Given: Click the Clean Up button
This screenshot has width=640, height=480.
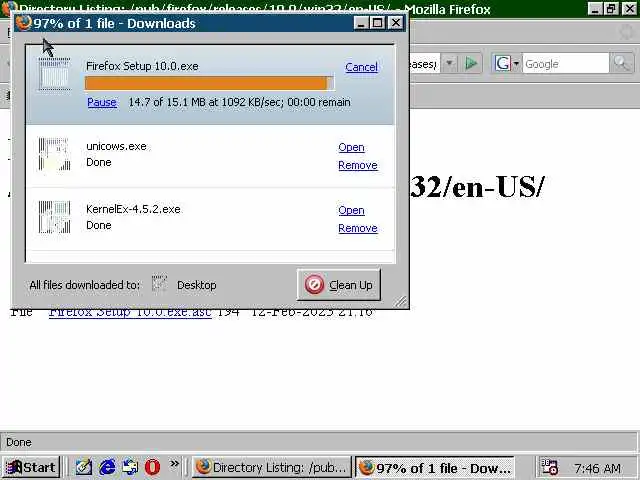Looking at the screenshot, I should [339, 284].
